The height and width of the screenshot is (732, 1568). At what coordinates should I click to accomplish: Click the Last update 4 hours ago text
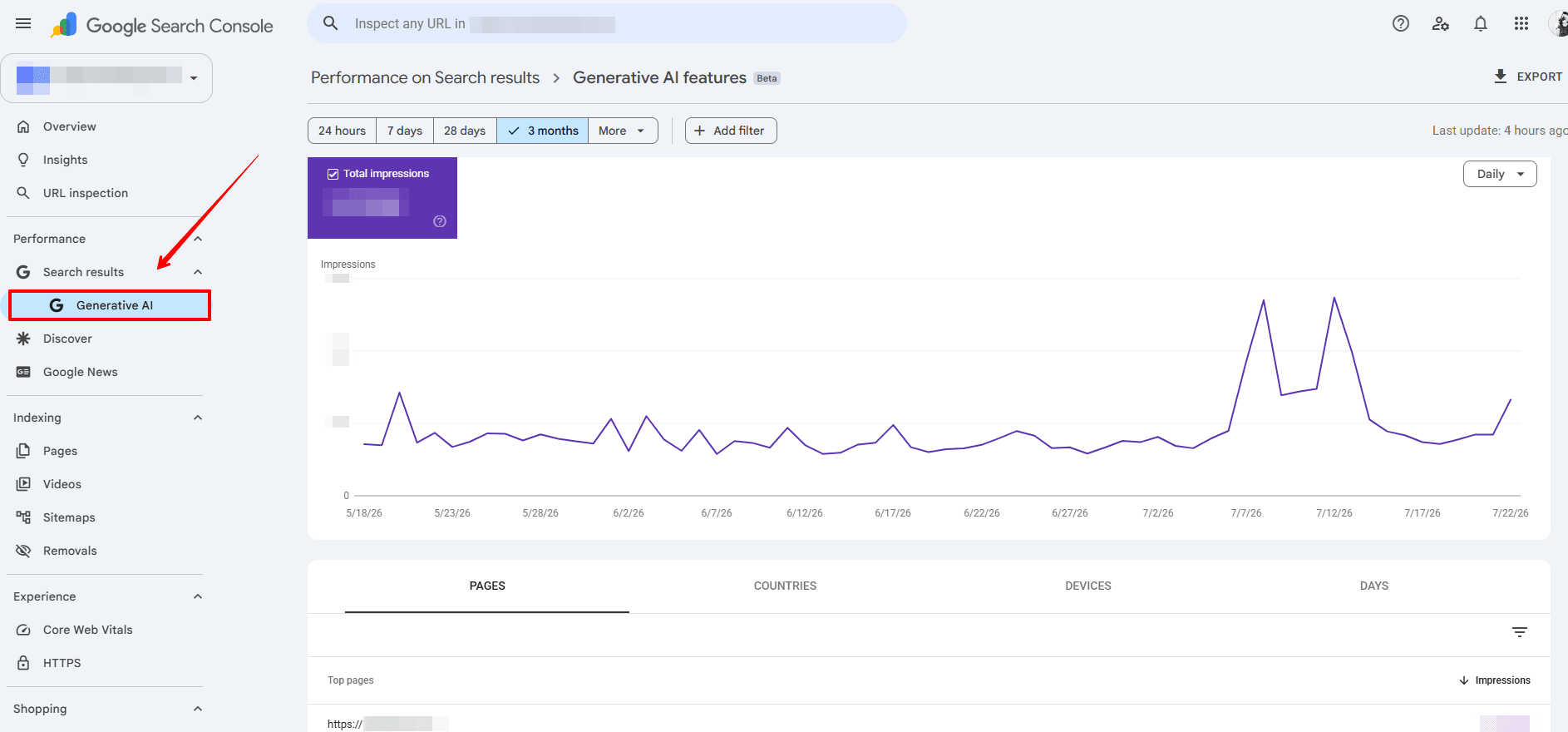click(x=1499, y=131)
